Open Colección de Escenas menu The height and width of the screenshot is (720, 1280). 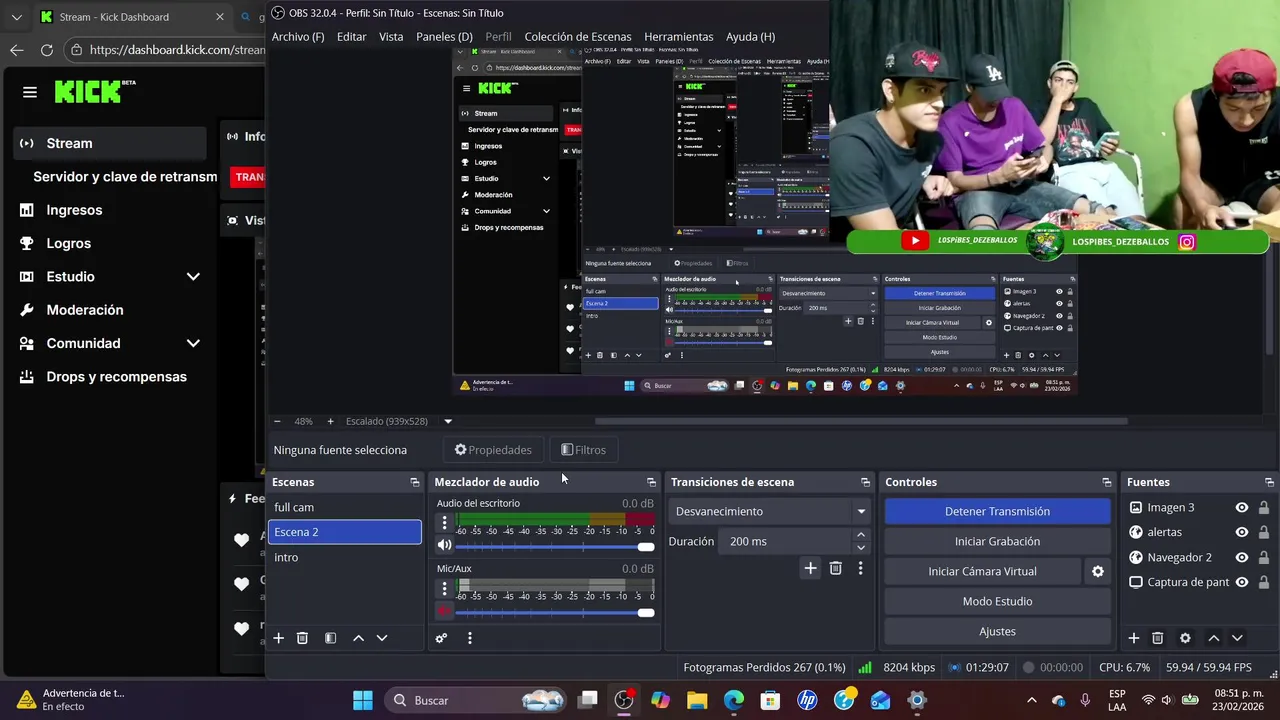click(578, 37)
